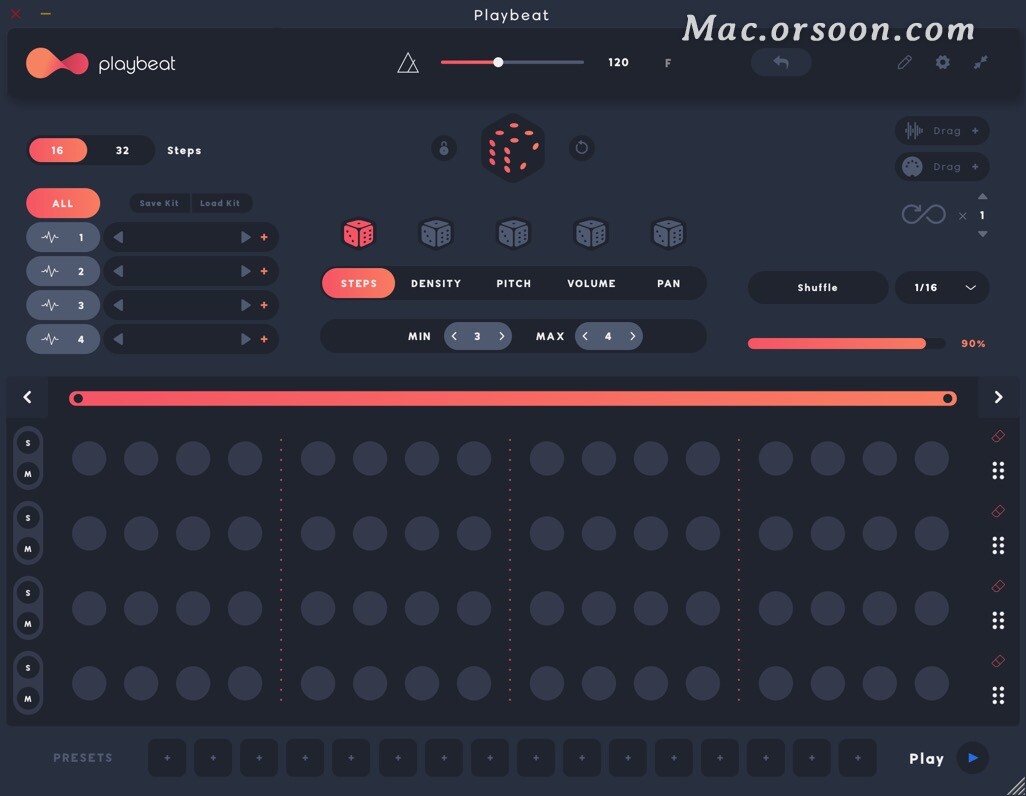The height and width of the screenshot is (796, 1026).
Task: Mute the second sequencer row
Action: (x=28, y=549)
